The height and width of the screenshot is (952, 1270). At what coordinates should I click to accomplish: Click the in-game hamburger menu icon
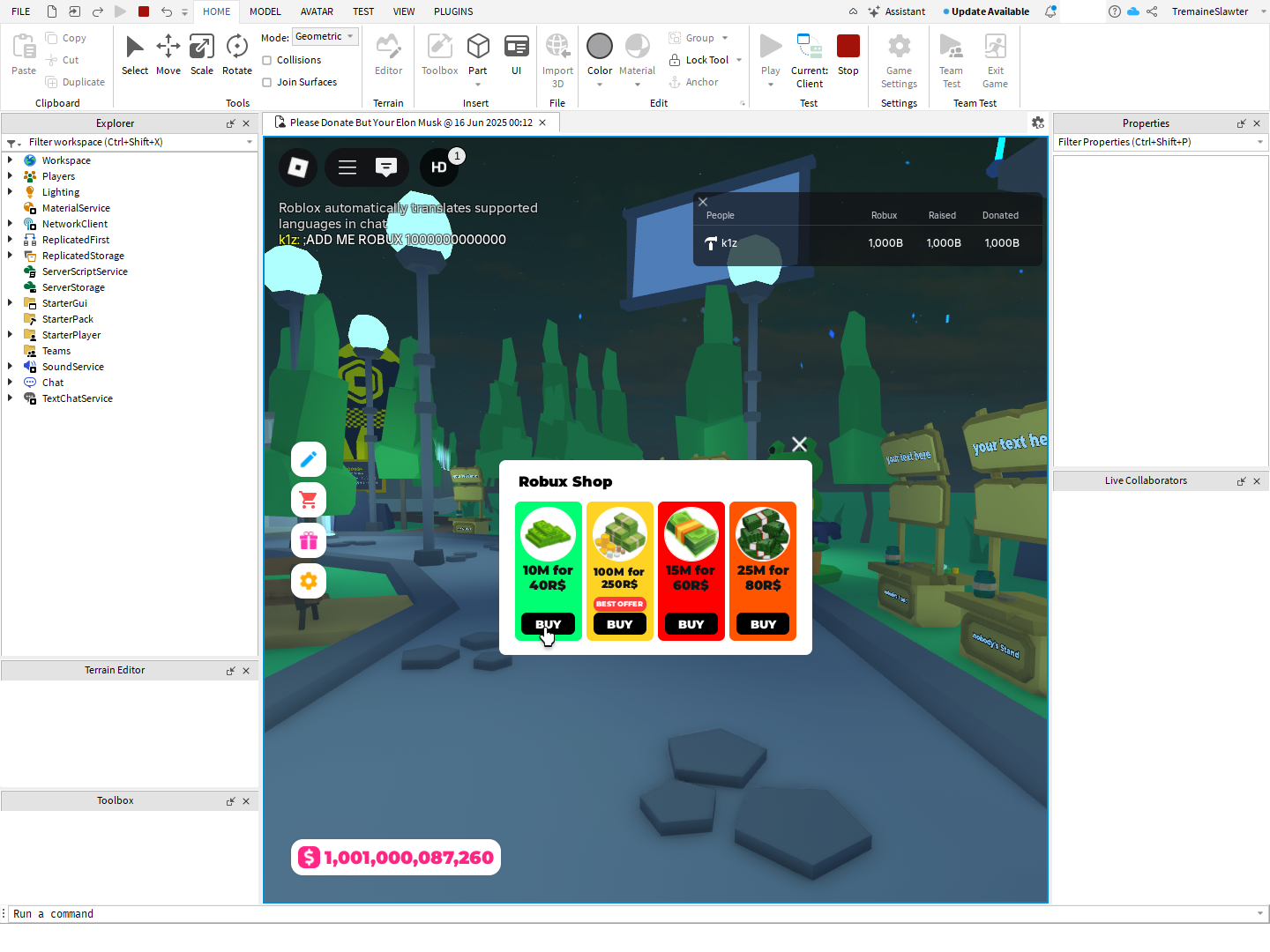click(x=347, y=167)
